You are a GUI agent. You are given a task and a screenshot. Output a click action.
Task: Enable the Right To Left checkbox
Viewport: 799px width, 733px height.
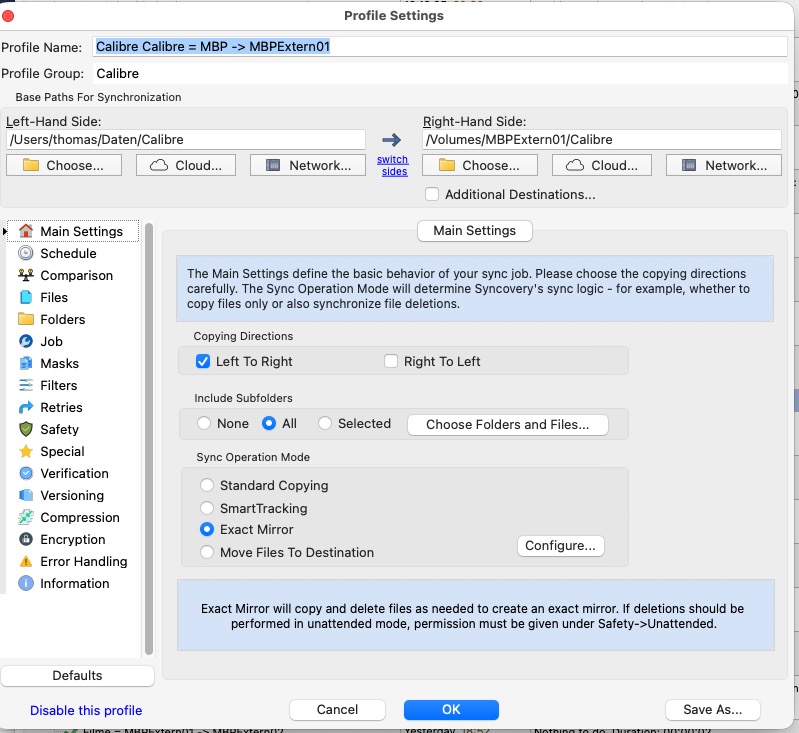click(391, 361)
